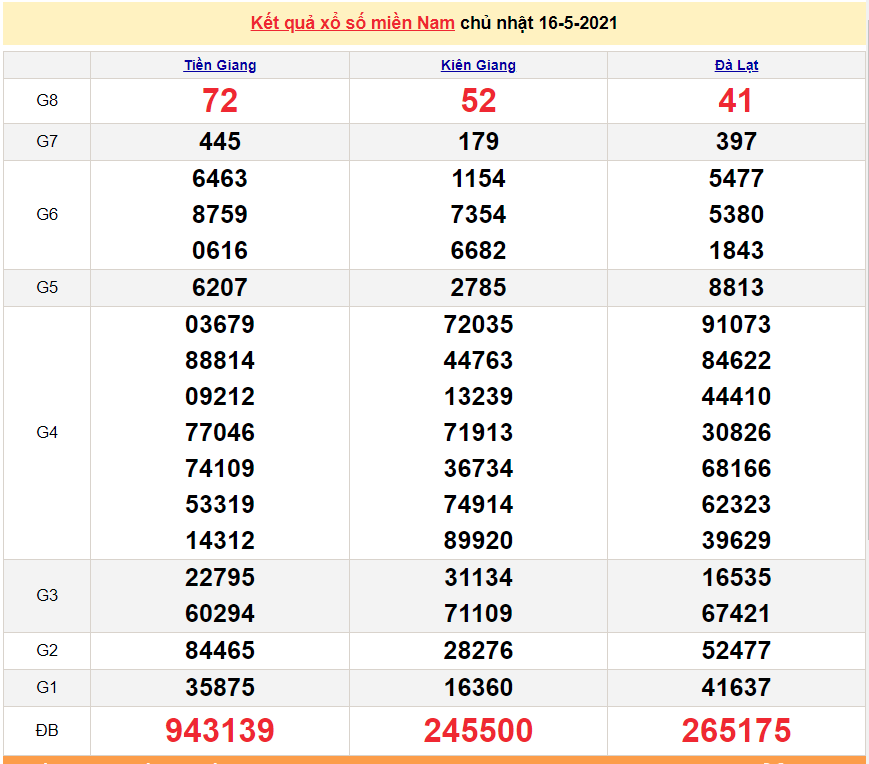
Task: Select the G8 row label
Action: pyautogui.click(x=47, y=101)
